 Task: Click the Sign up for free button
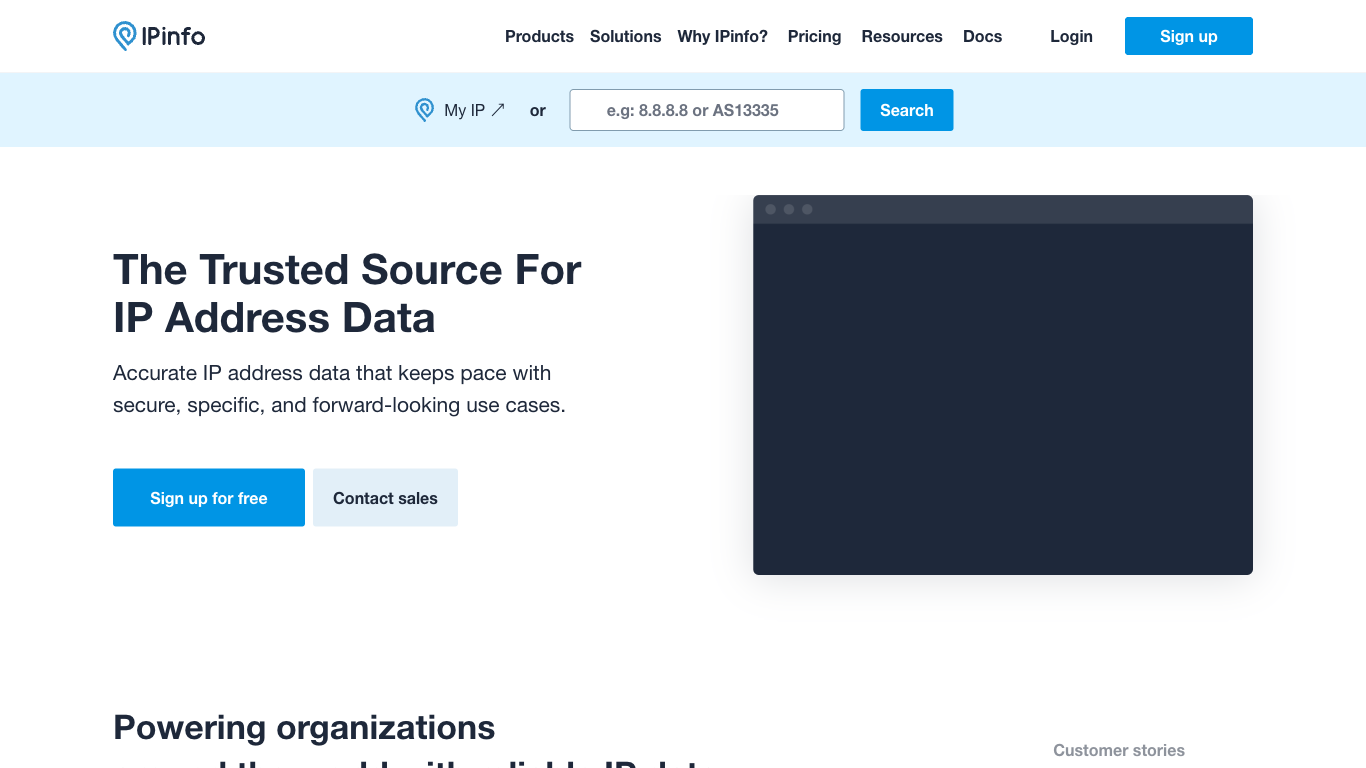(209, 497)
